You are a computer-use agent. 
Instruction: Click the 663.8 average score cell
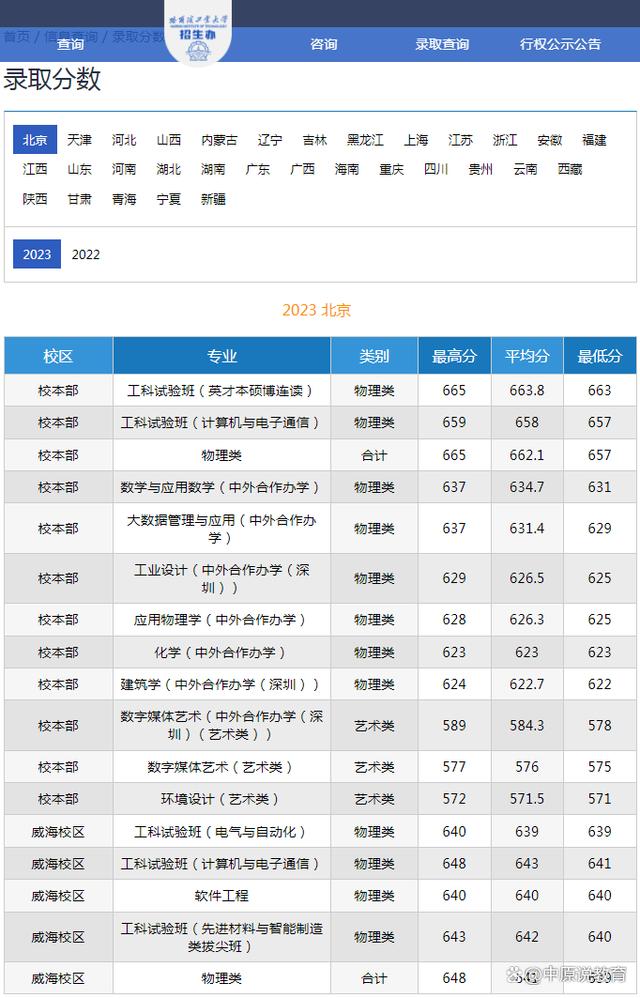[x=527, y=390]
